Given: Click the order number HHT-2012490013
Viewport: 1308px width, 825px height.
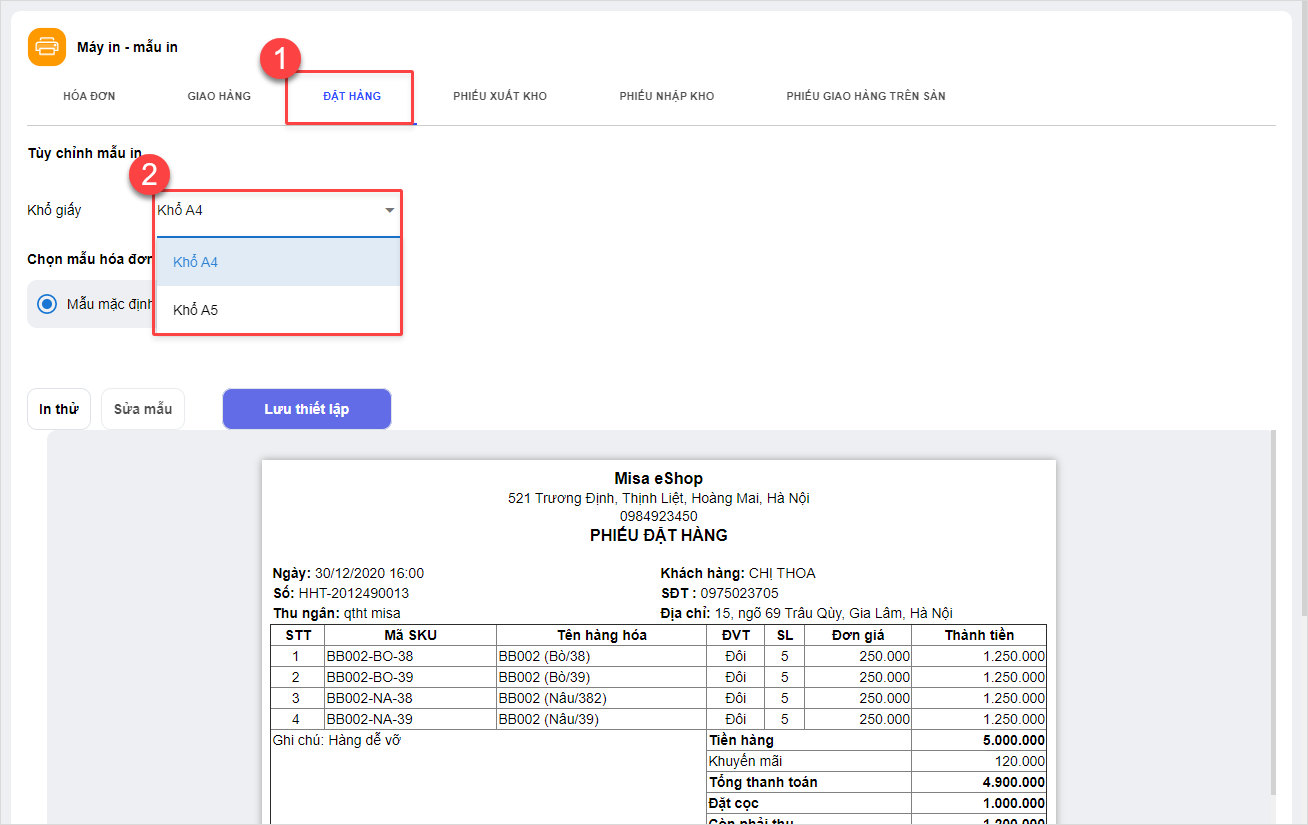Looking at the screenshot, I should pos(354,593).
